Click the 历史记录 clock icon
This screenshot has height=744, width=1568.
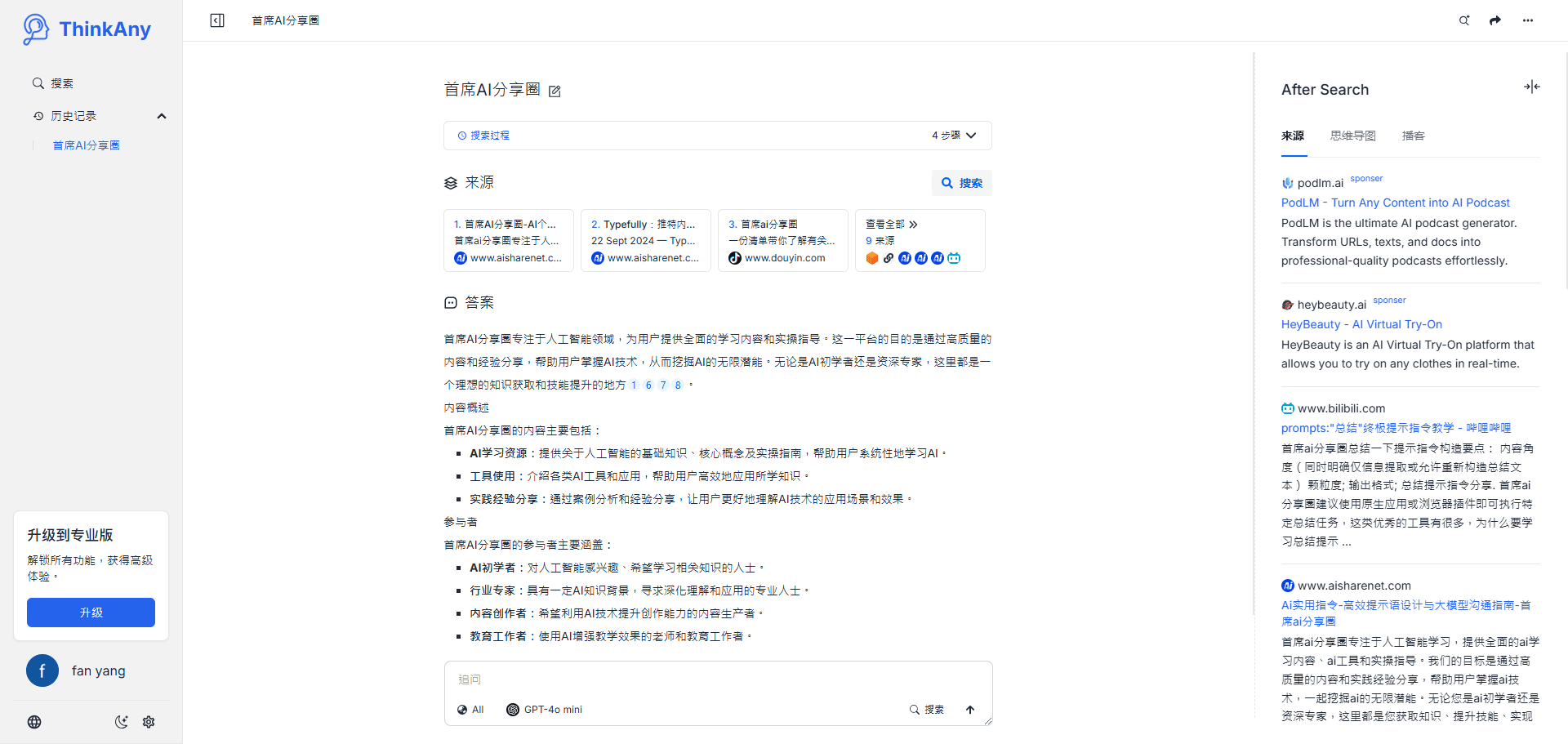[x=38, y=116]
